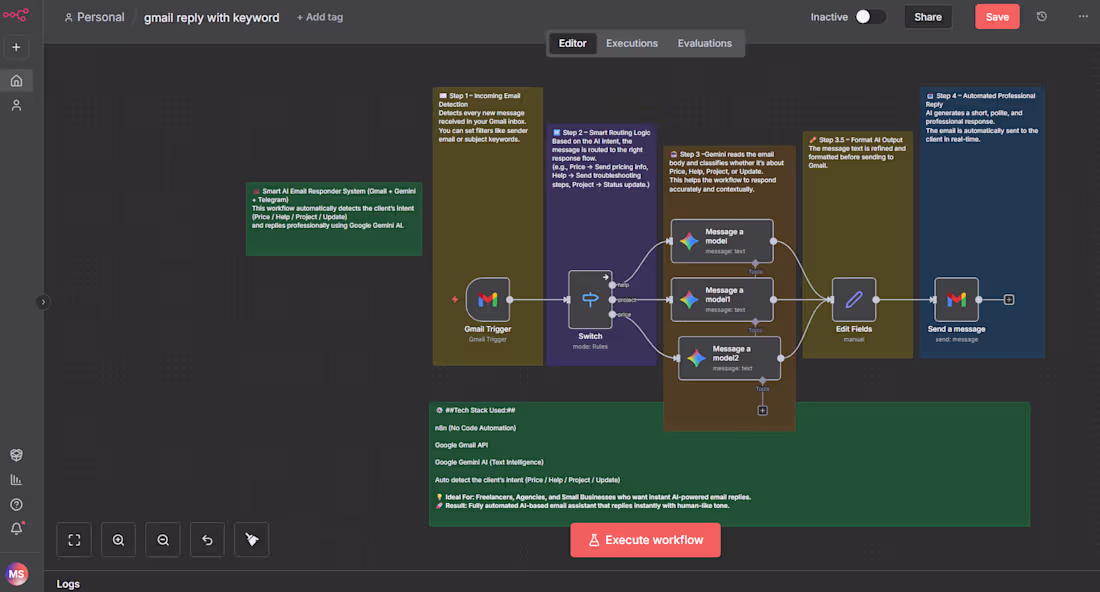The image size is (1100, 592).
Task: Open the Evaluations tab
Action: [x=704, y=43]
